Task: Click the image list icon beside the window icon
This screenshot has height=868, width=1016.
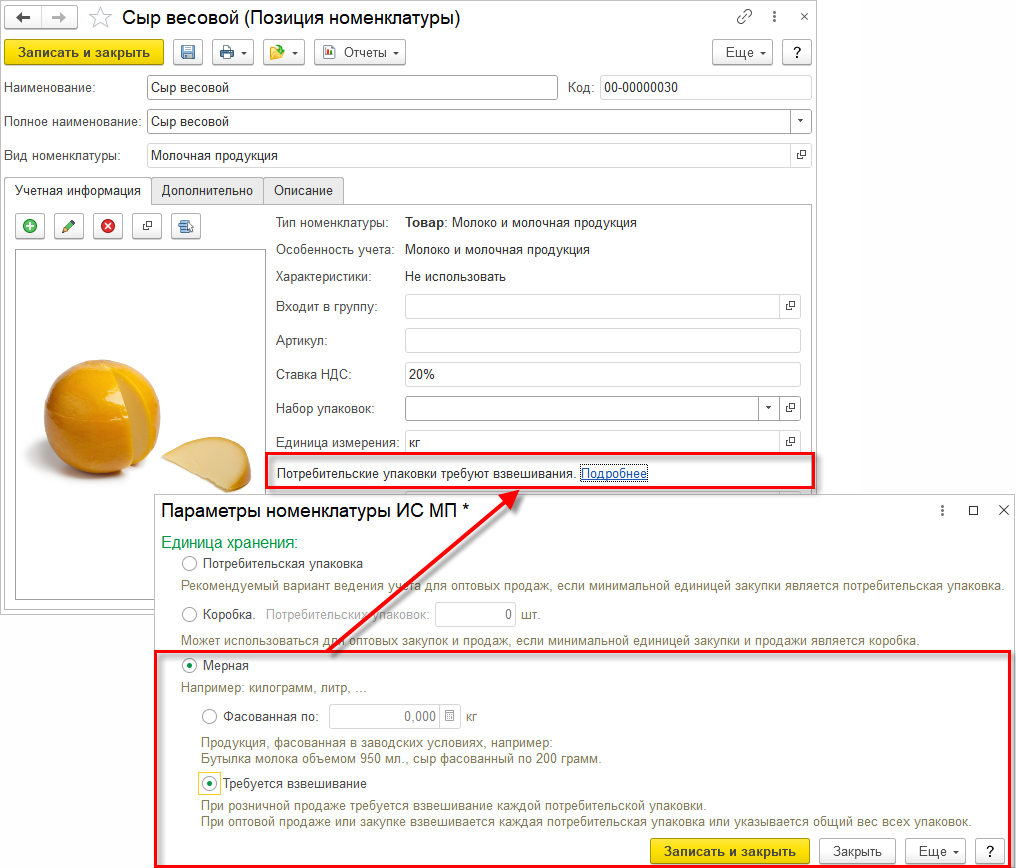Action: tap(186, 226)
